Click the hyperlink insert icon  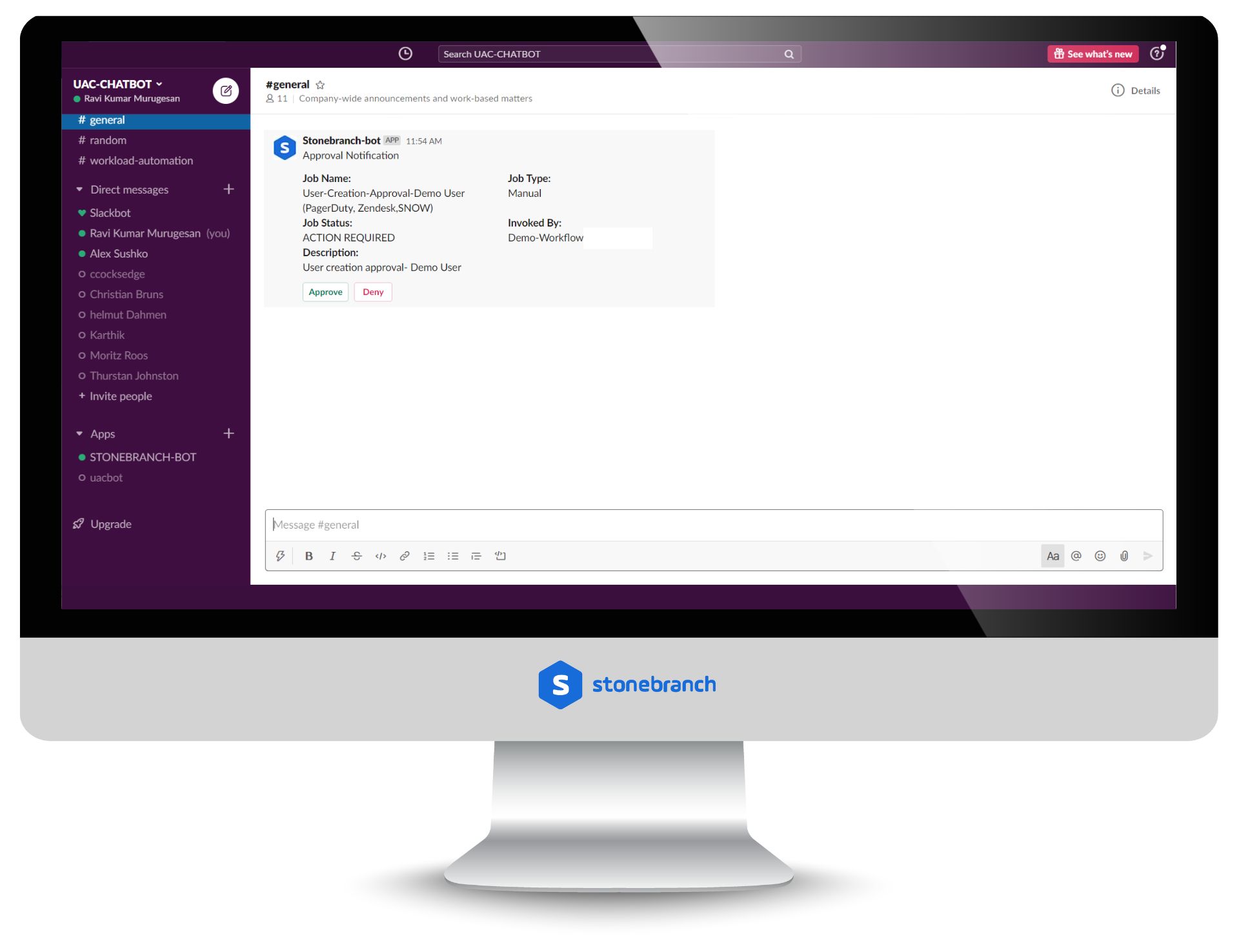point(405,556)
